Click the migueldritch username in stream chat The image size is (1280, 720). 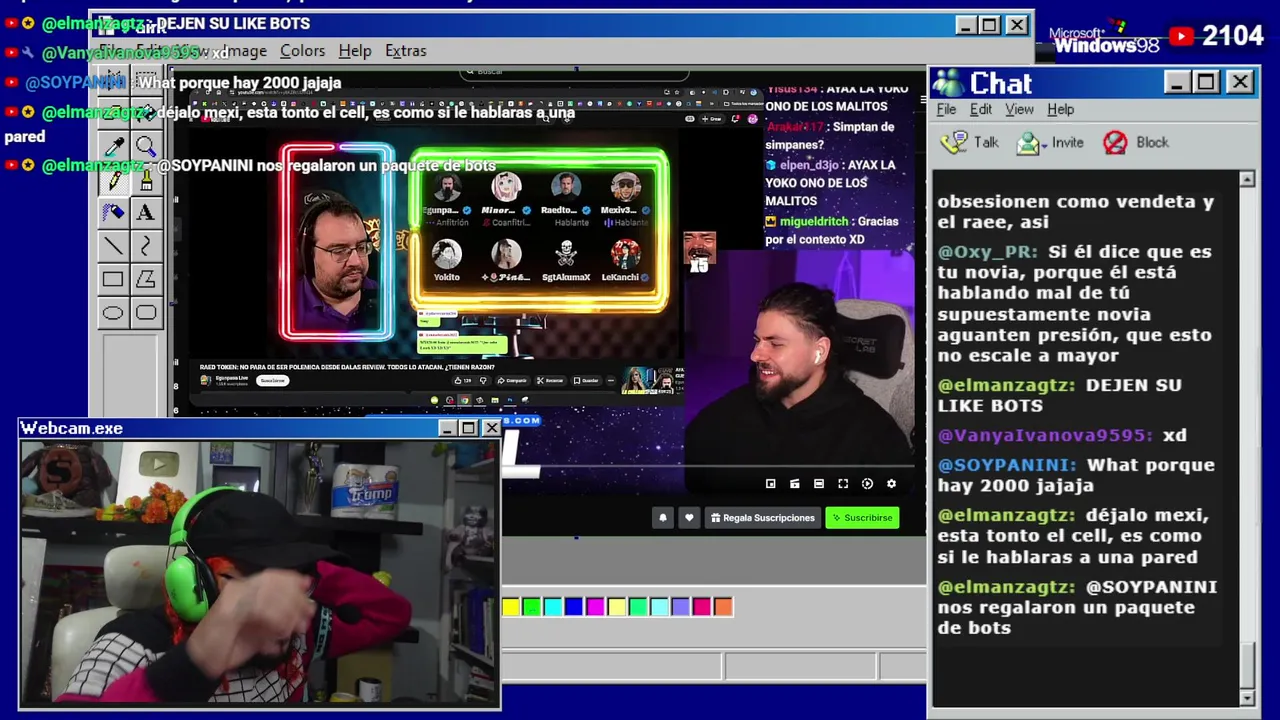click(x=814, y=221)
